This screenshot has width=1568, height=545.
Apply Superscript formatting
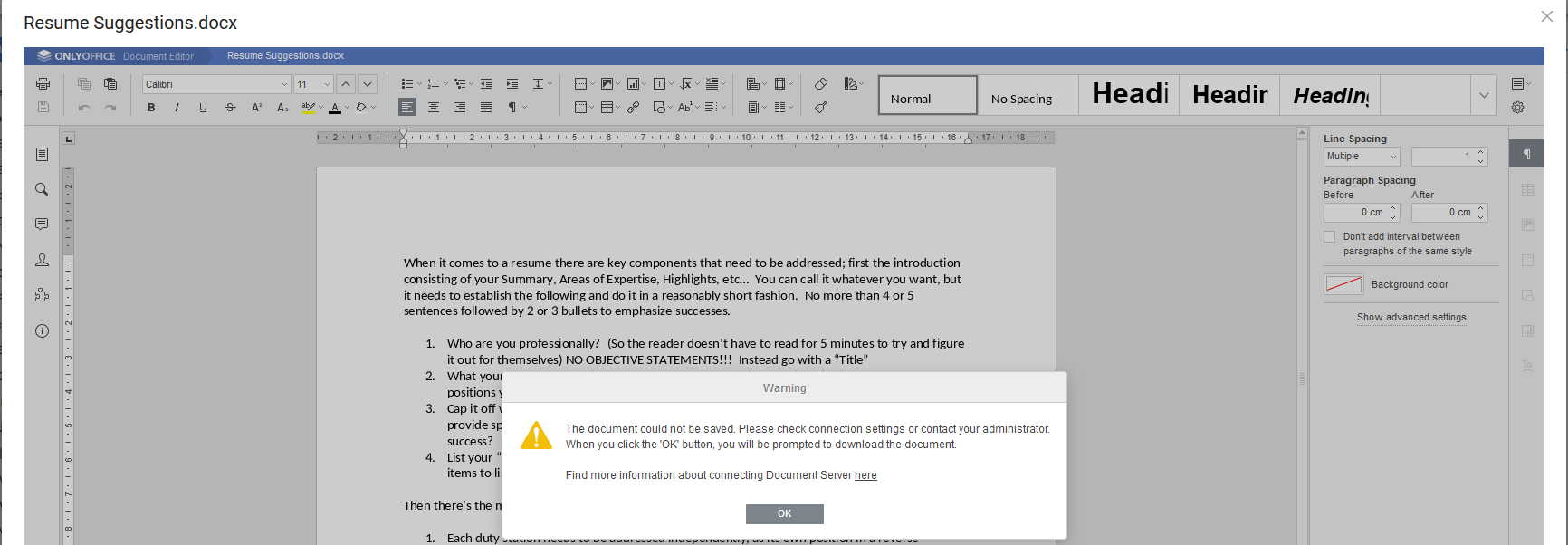tap(257, 108)
